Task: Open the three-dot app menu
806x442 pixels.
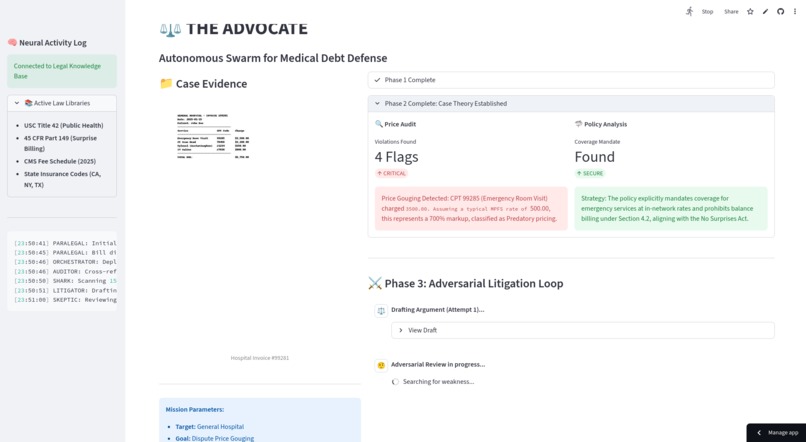Action: coord(795,11)
